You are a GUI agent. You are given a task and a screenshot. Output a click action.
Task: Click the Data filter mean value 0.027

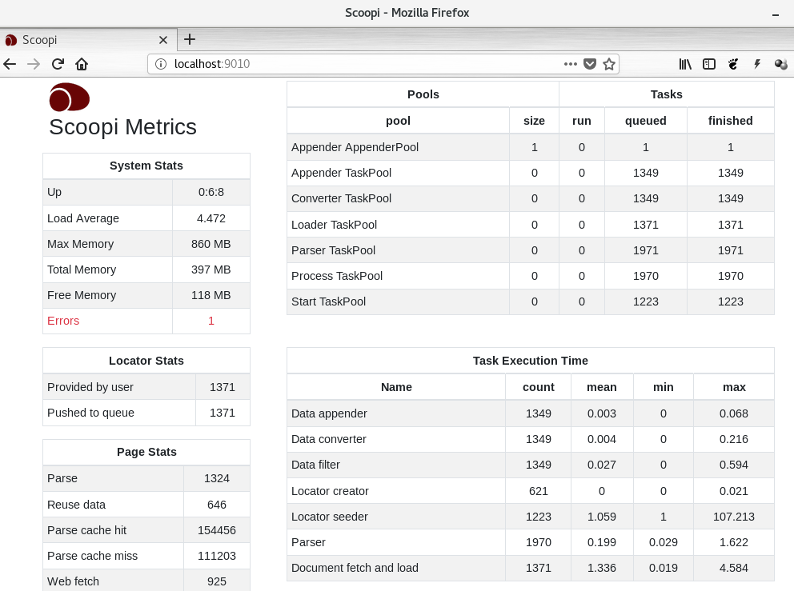pos(602,465)
